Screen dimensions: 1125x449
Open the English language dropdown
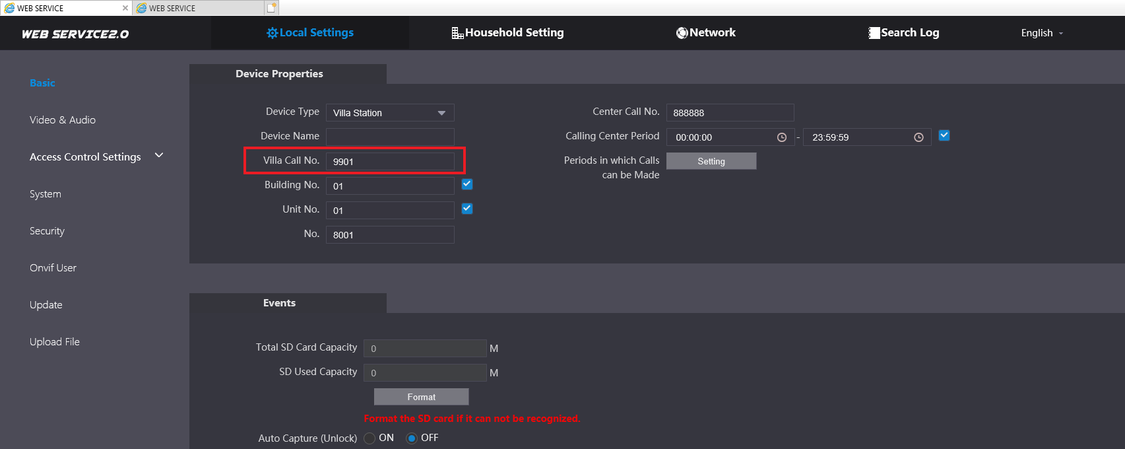click(x=1042, y=33)
